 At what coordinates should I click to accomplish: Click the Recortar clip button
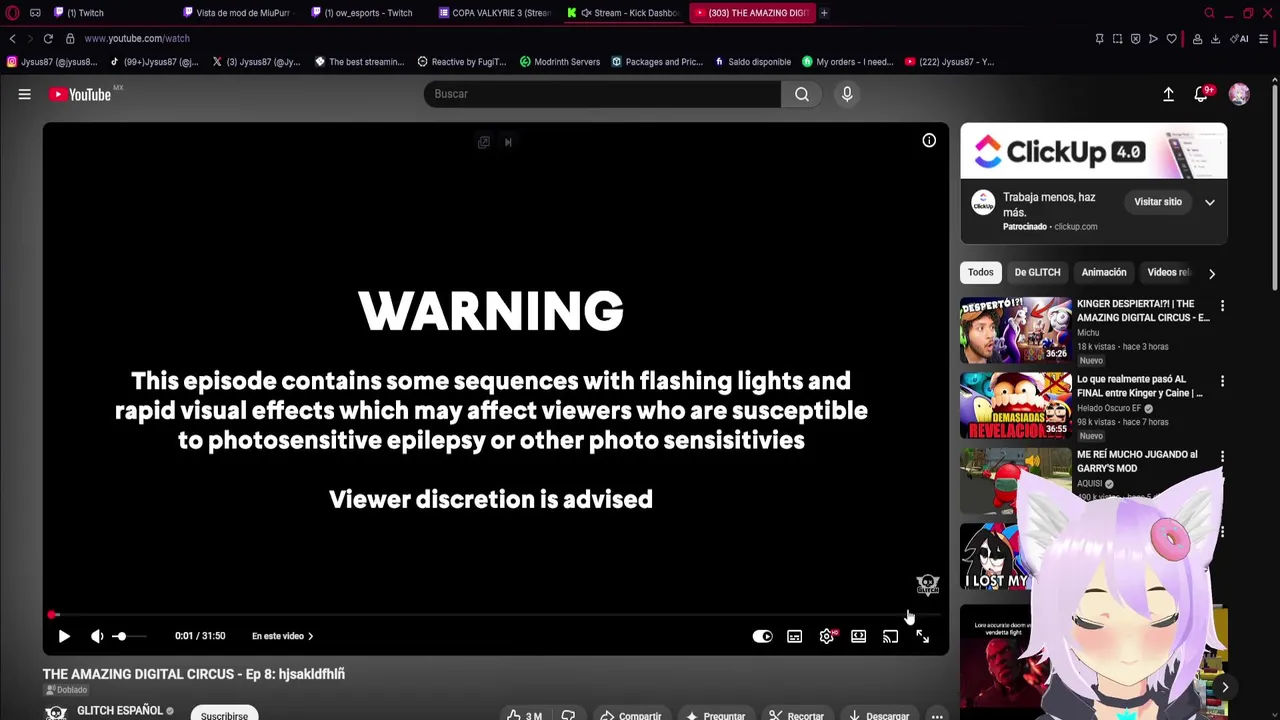(797, 716)
